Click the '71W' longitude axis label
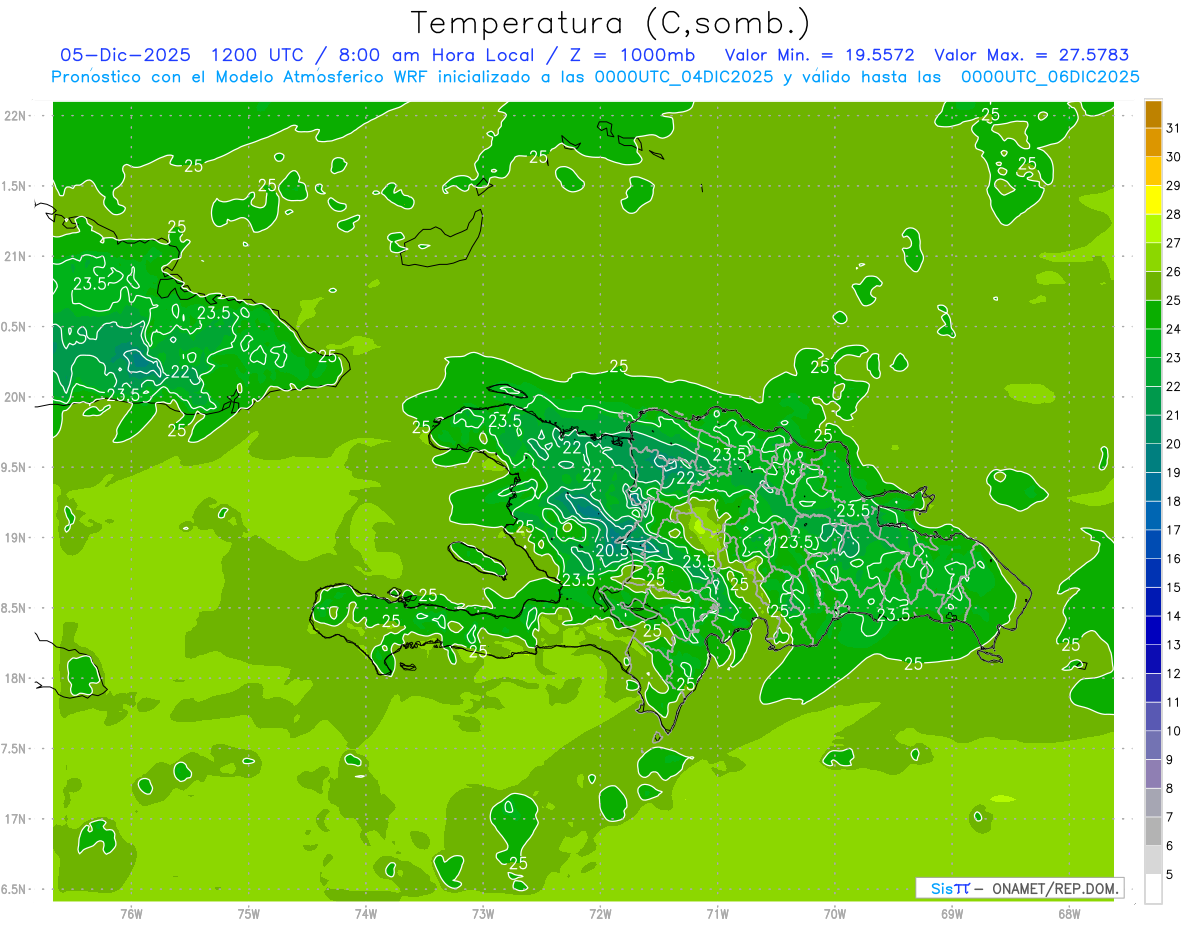Screen dimensions: 1200x927 [x=717, y=913]
